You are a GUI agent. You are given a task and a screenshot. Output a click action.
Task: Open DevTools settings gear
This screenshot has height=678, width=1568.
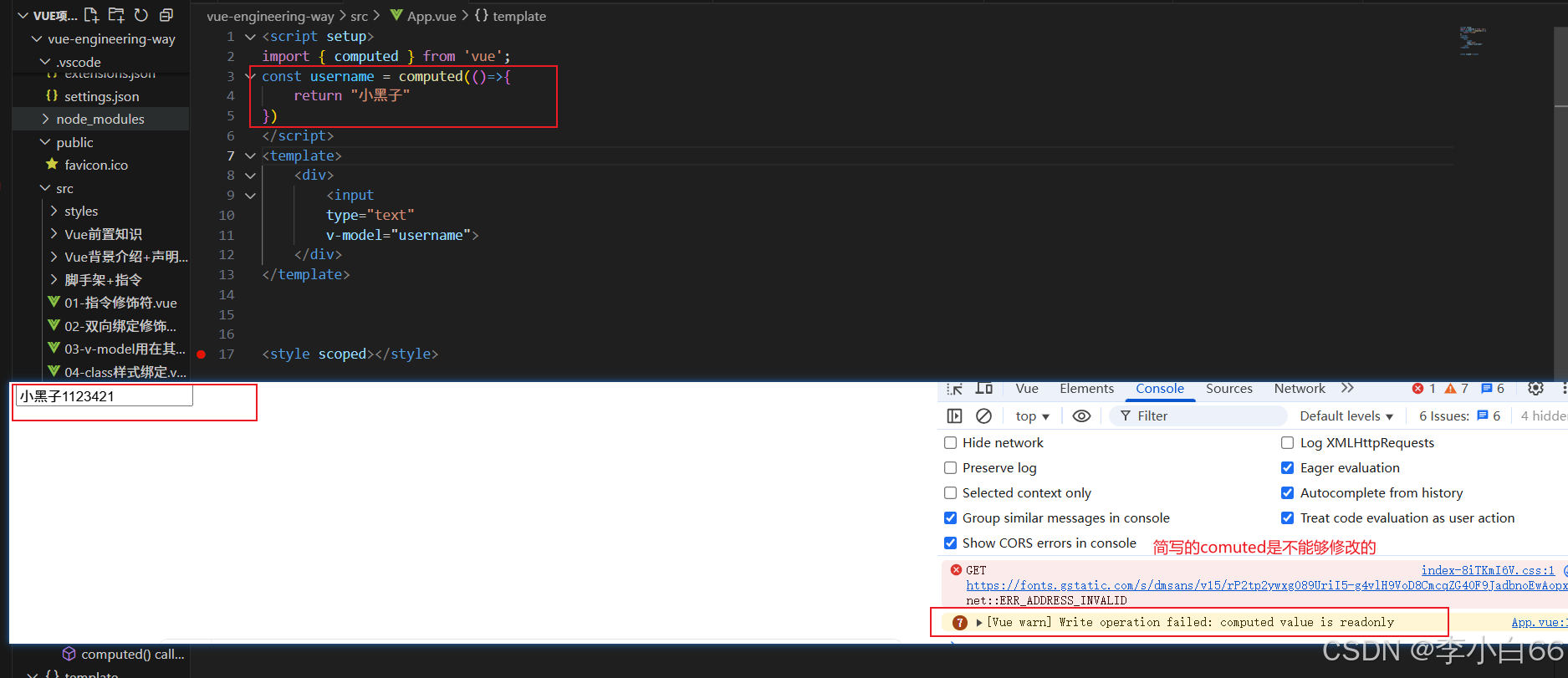tap(1535, 389)
